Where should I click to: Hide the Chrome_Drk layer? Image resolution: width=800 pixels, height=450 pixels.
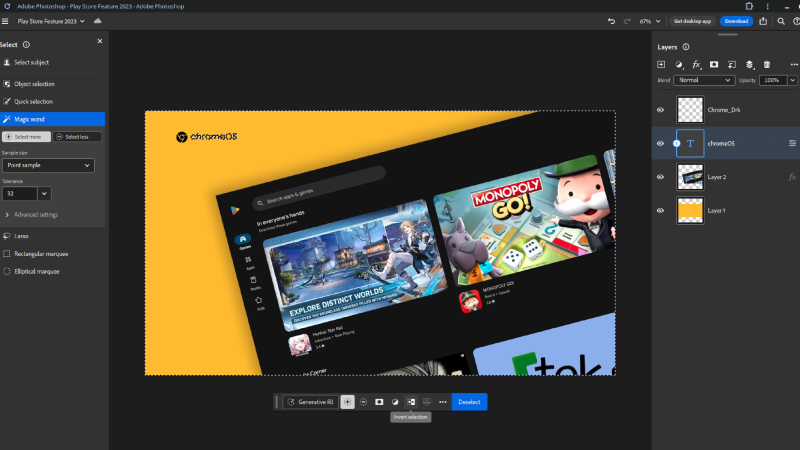(660, 110)
